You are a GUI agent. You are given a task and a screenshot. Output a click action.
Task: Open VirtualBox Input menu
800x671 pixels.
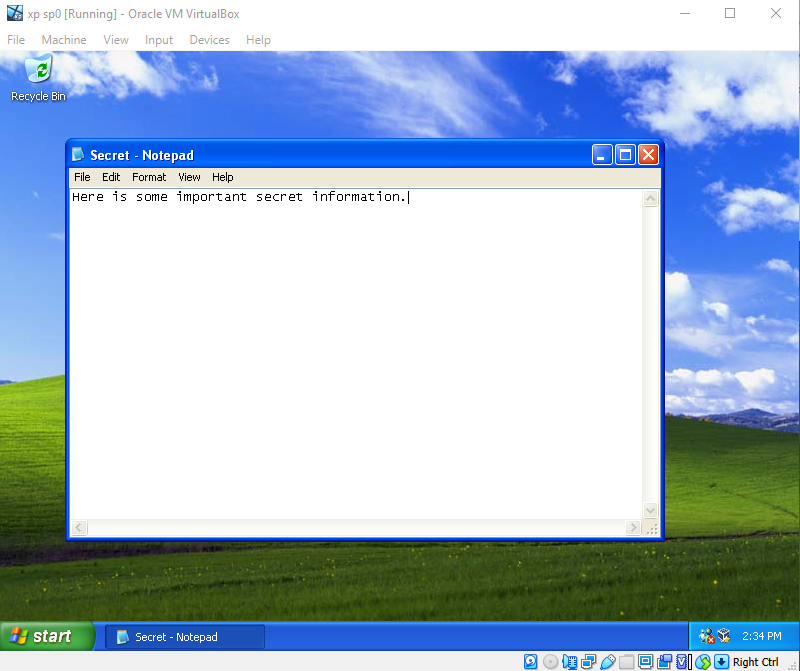pyautogui.click(x=159, y=40)
